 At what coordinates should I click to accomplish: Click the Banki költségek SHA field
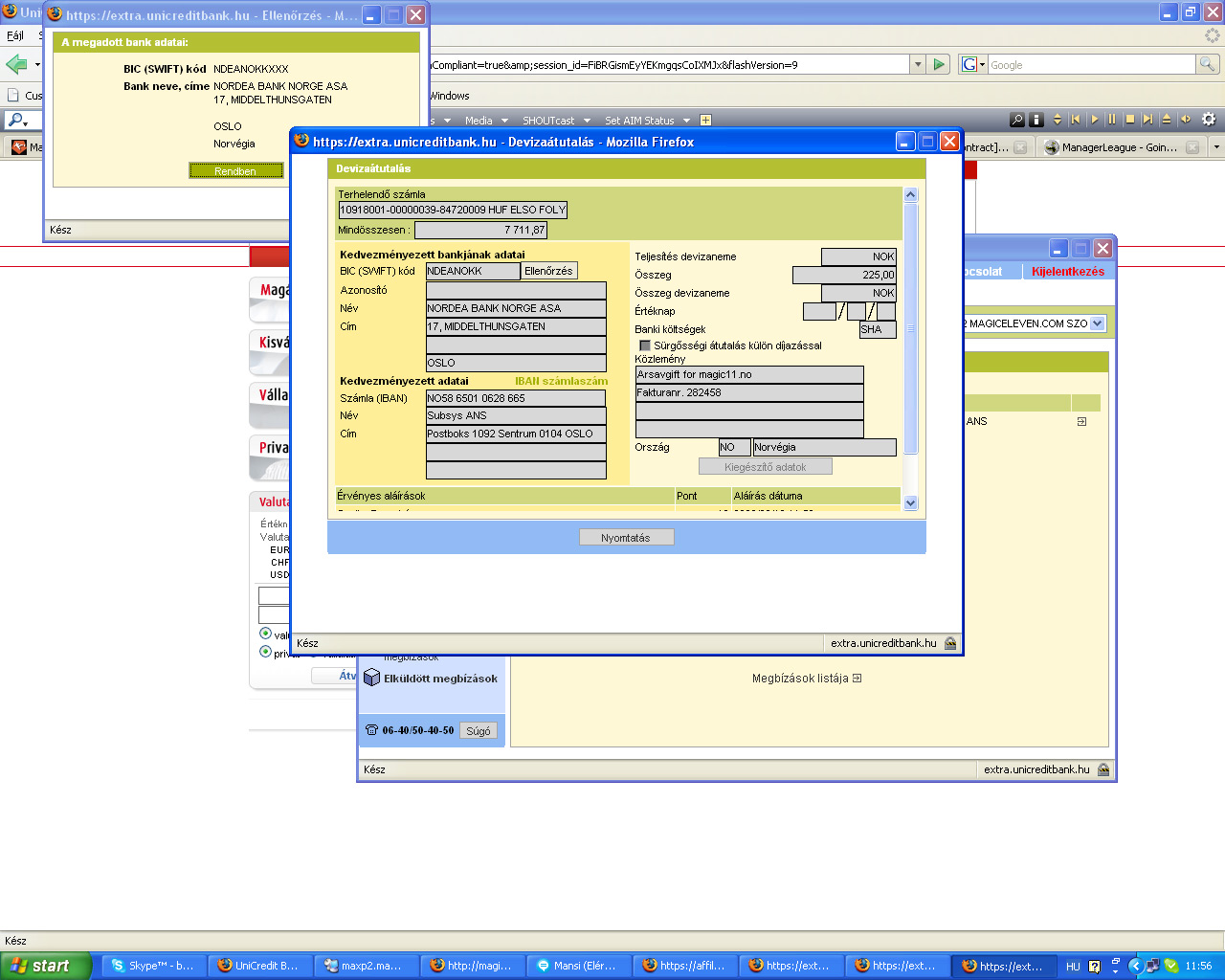(878, 329)
